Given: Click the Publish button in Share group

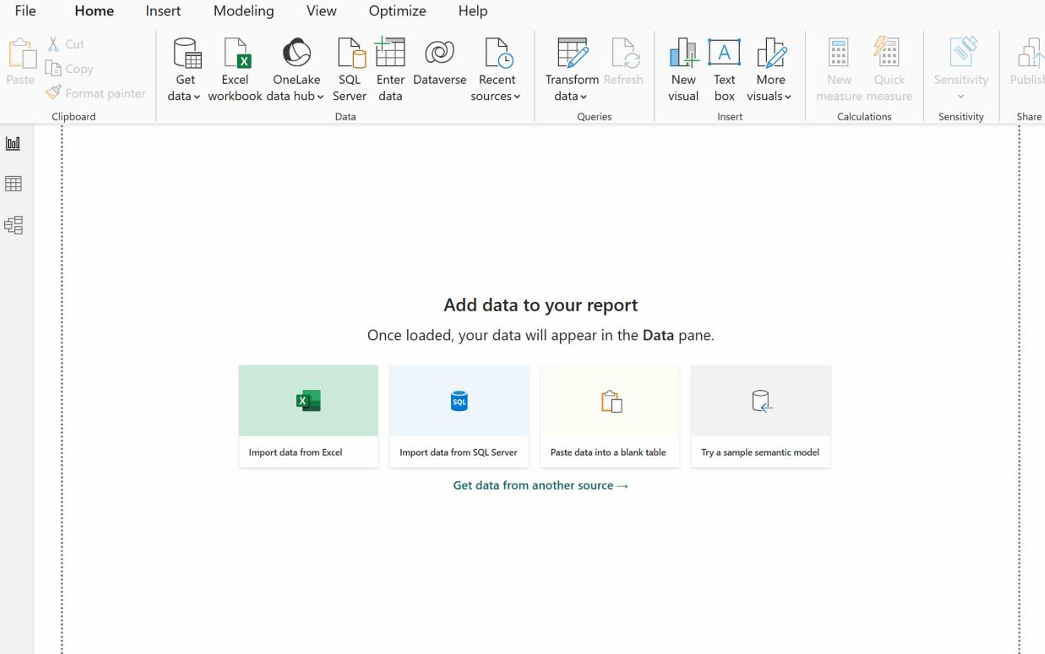Looking at the screenshot, I should point(1027,62).
